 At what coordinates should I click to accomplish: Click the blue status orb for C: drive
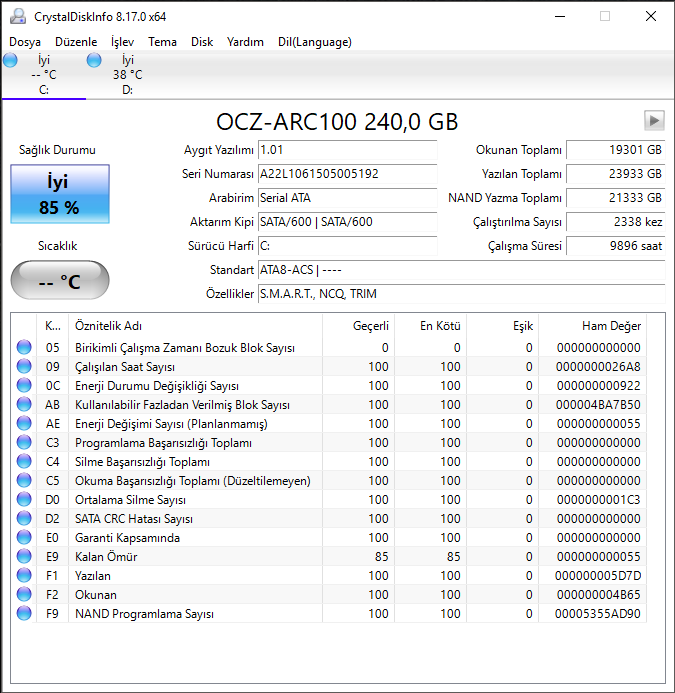point(10,60)
